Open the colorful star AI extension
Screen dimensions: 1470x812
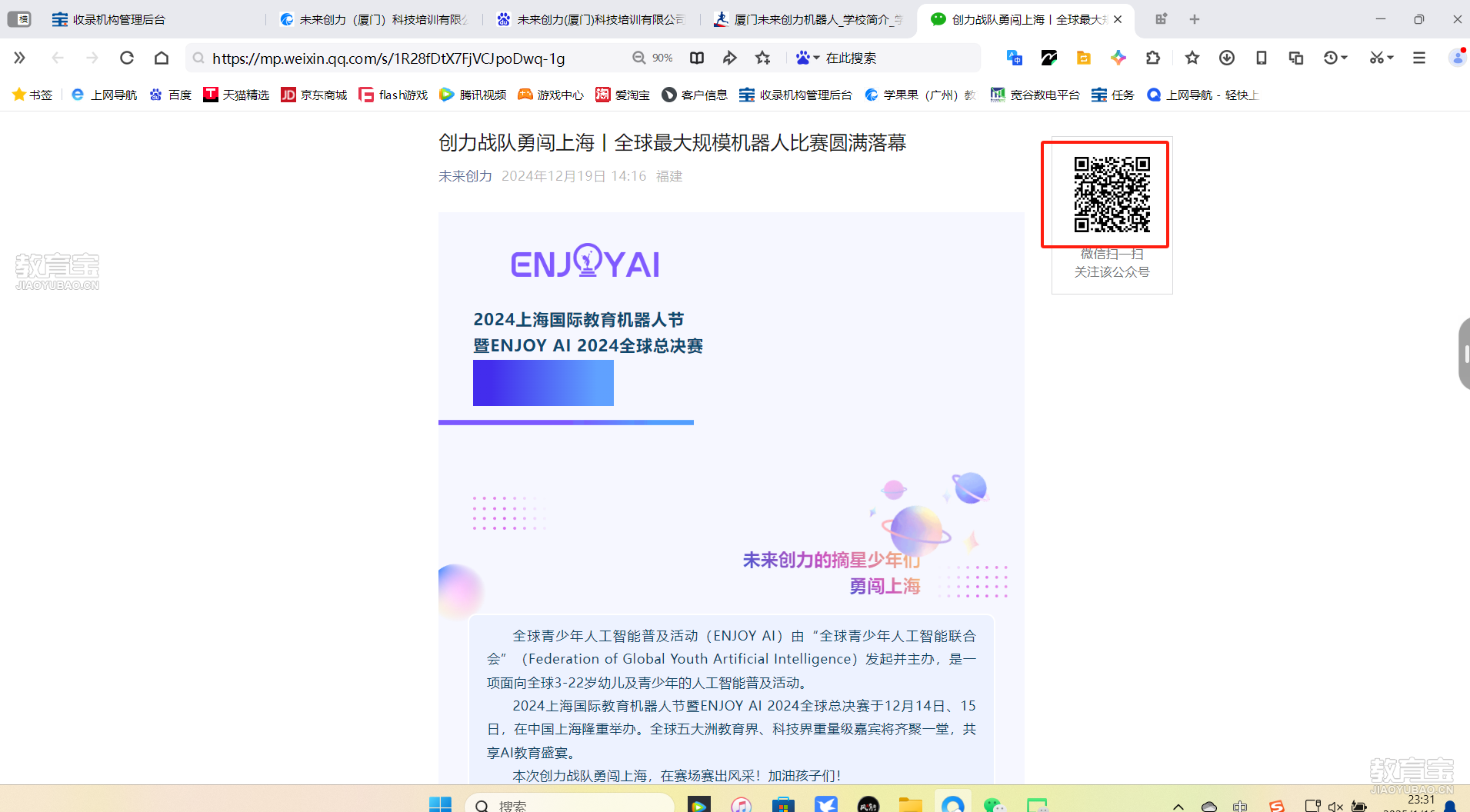[x=1118, y=58]
